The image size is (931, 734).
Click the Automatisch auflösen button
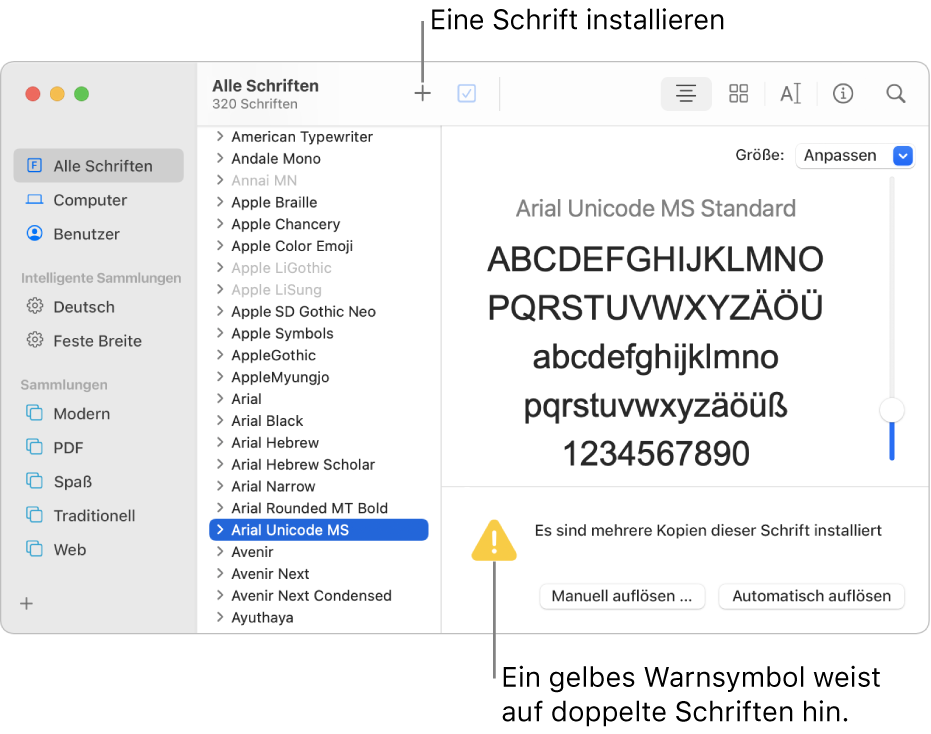point(811,596)
